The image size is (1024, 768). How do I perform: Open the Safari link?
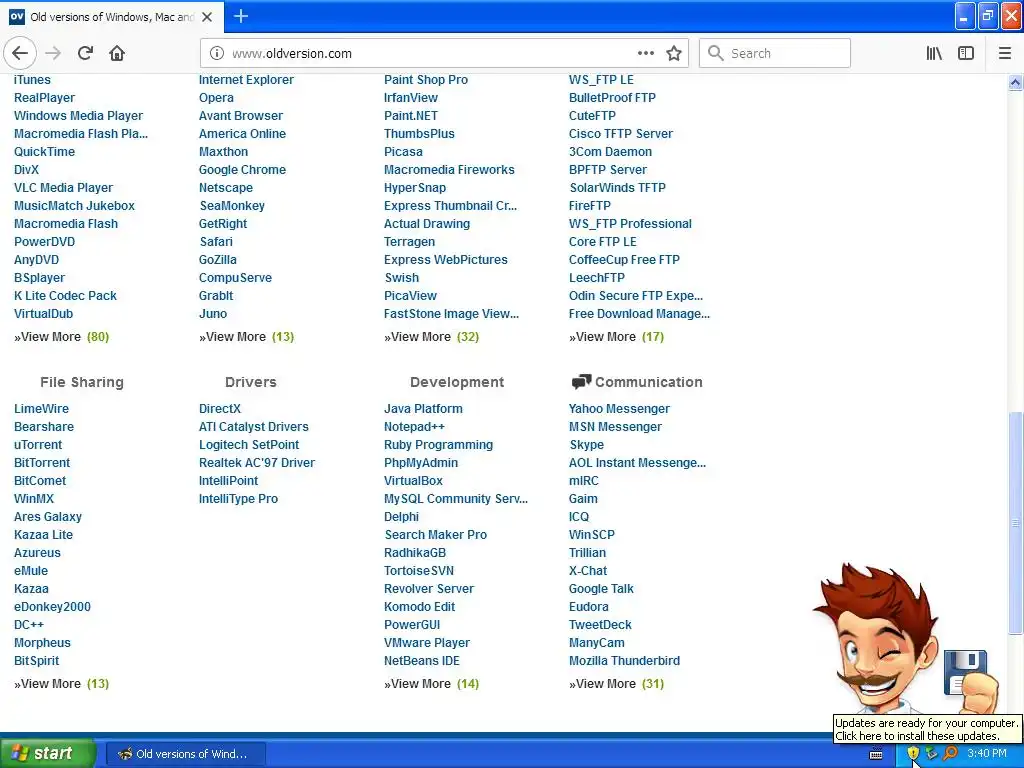coord(216,242)
